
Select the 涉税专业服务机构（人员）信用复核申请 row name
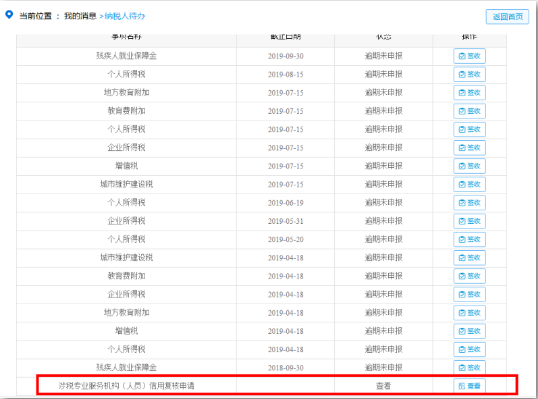126,386
